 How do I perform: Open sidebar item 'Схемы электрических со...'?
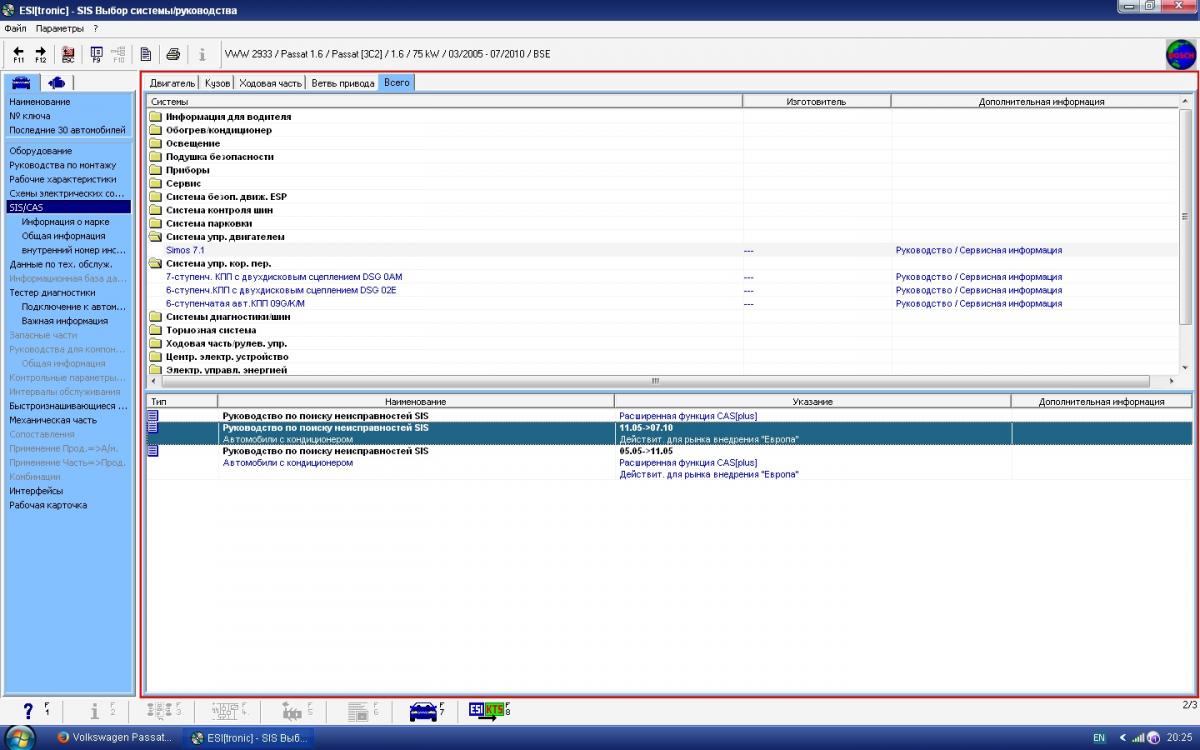tap(68, 193)
